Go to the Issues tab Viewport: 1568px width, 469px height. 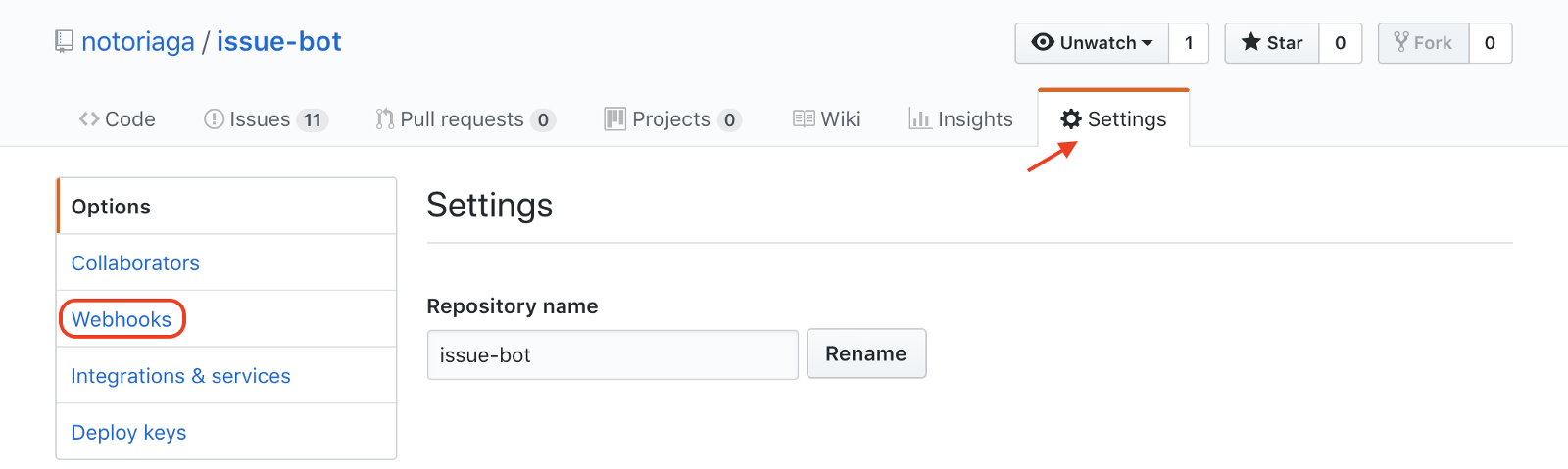tap(265, 119)
